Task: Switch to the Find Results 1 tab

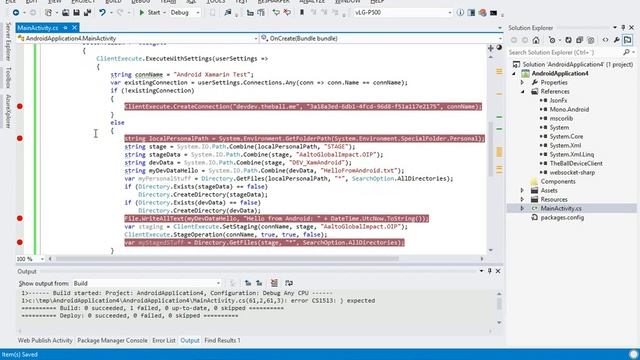Action: pos(222,340)
